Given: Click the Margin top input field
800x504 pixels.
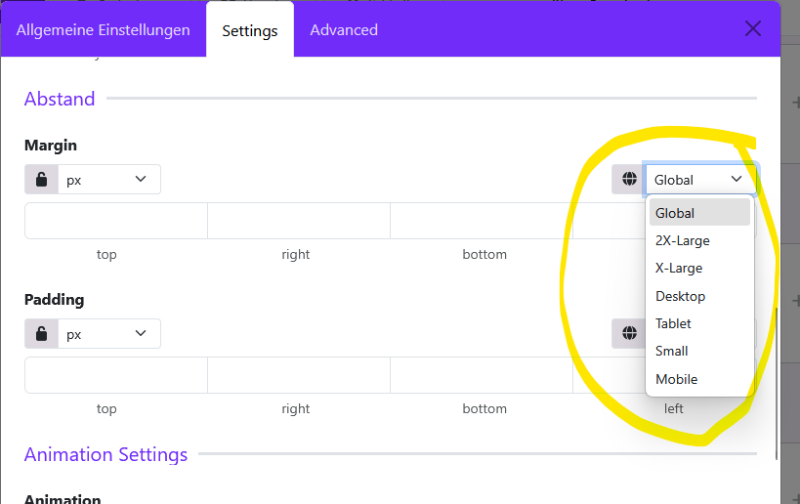Looking at the screenshot, I should (x=116, y=220).
